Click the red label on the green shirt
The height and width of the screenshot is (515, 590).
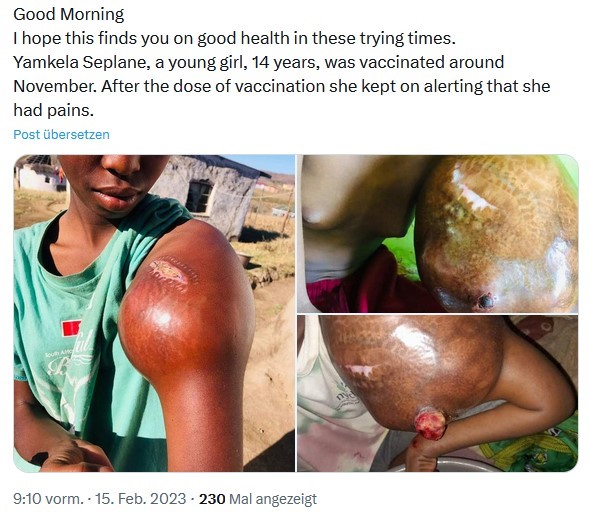coord(71,328)
